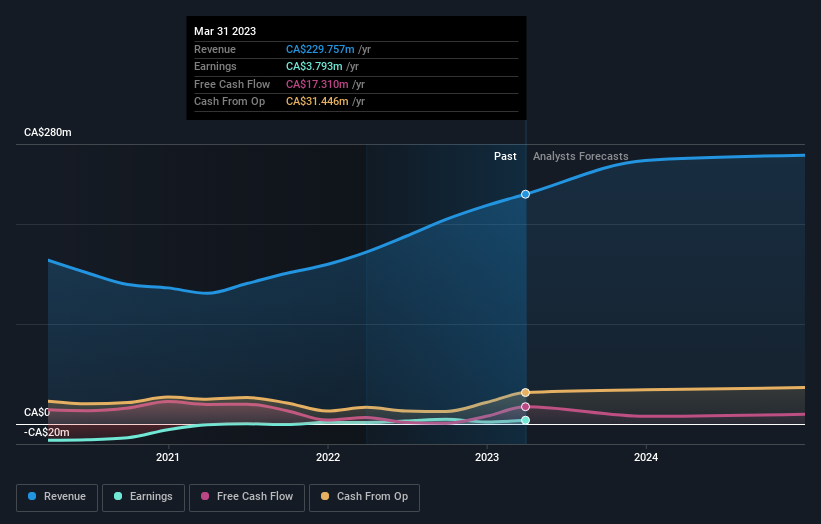The height and width of the screenshot is (524, 821).
Task: Toggle the Earnings legend series
Action: (143, 497)
